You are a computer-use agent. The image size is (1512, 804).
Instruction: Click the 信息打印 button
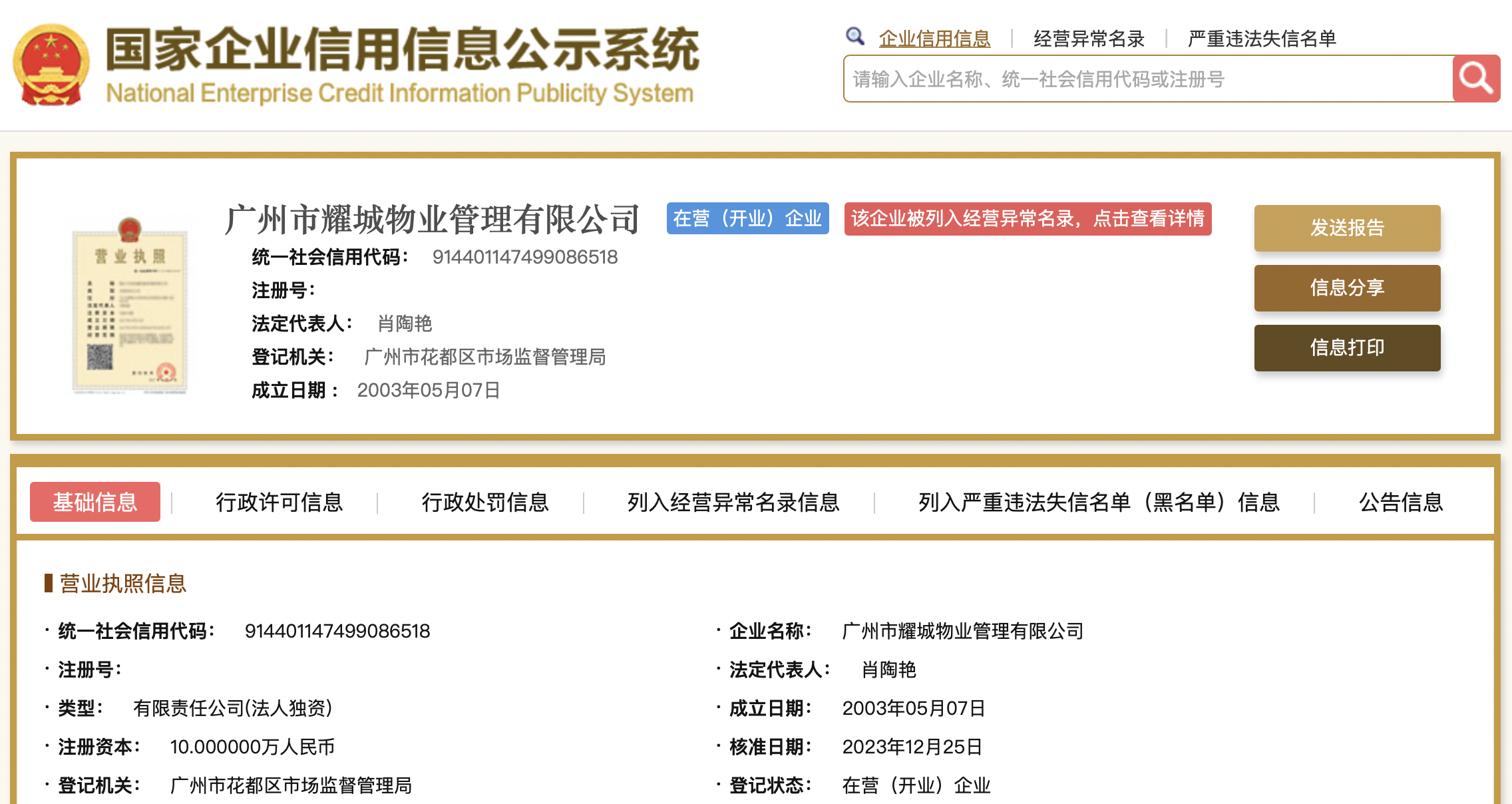click(x=1347, y=348)
